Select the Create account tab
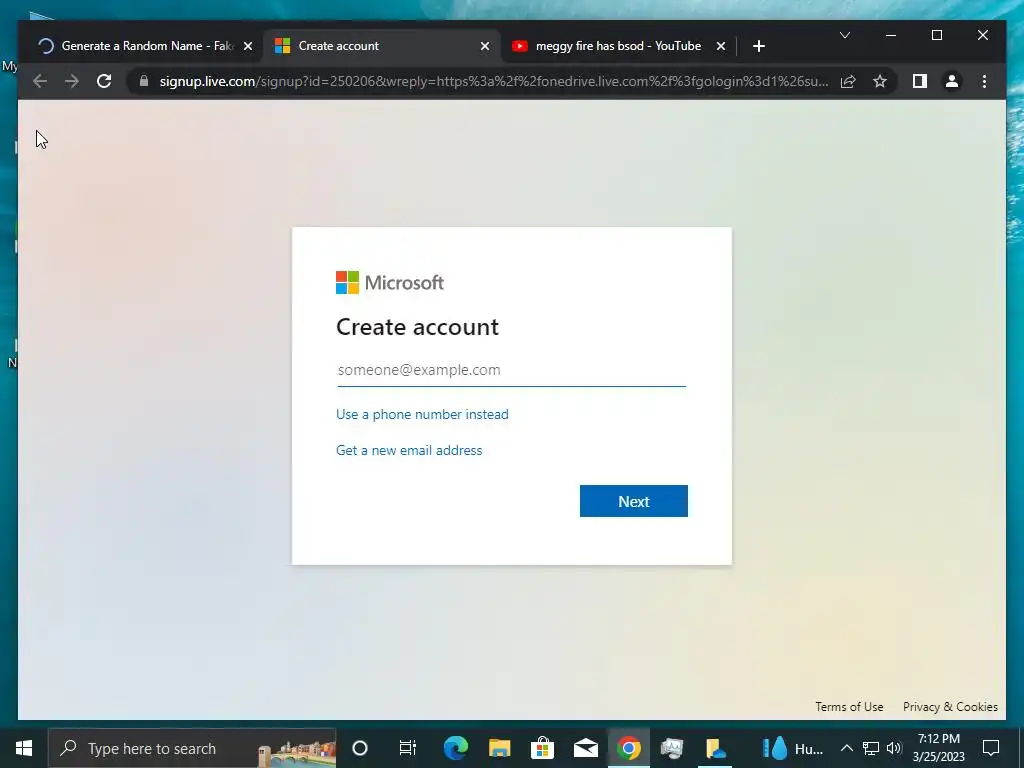Viewport: 1024px width, 768px height. click(382, 46)
